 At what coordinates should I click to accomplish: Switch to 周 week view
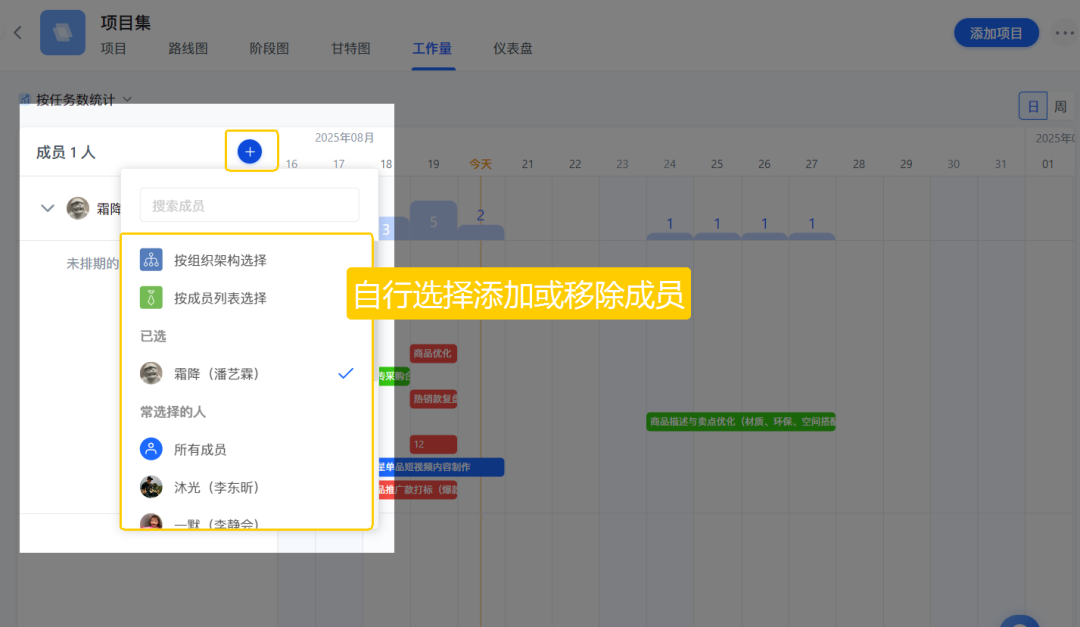(x=1060, y=106)
